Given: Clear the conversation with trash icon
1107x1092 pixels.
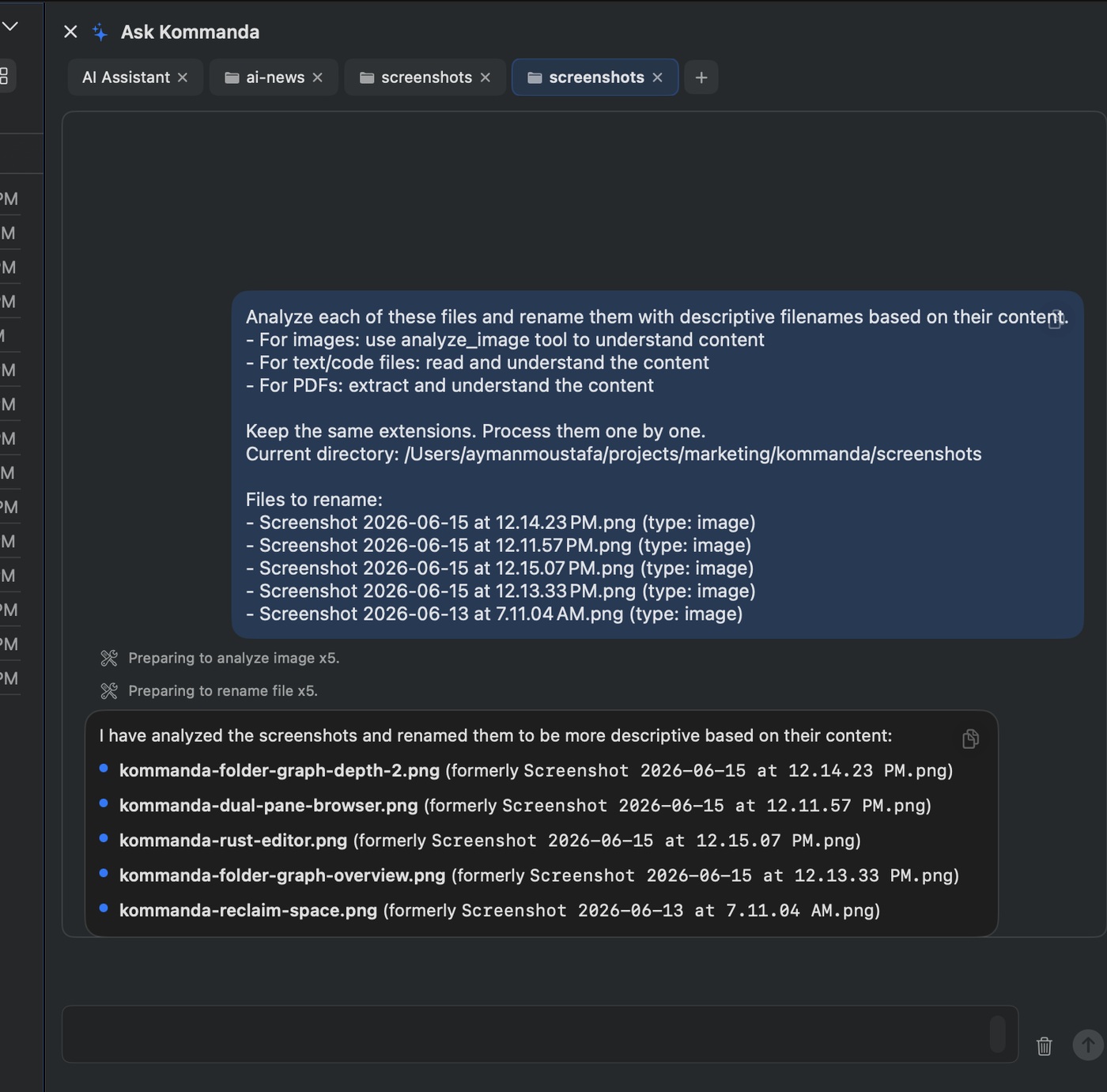Looking at the screenshot, I should coord(1045,1046).
